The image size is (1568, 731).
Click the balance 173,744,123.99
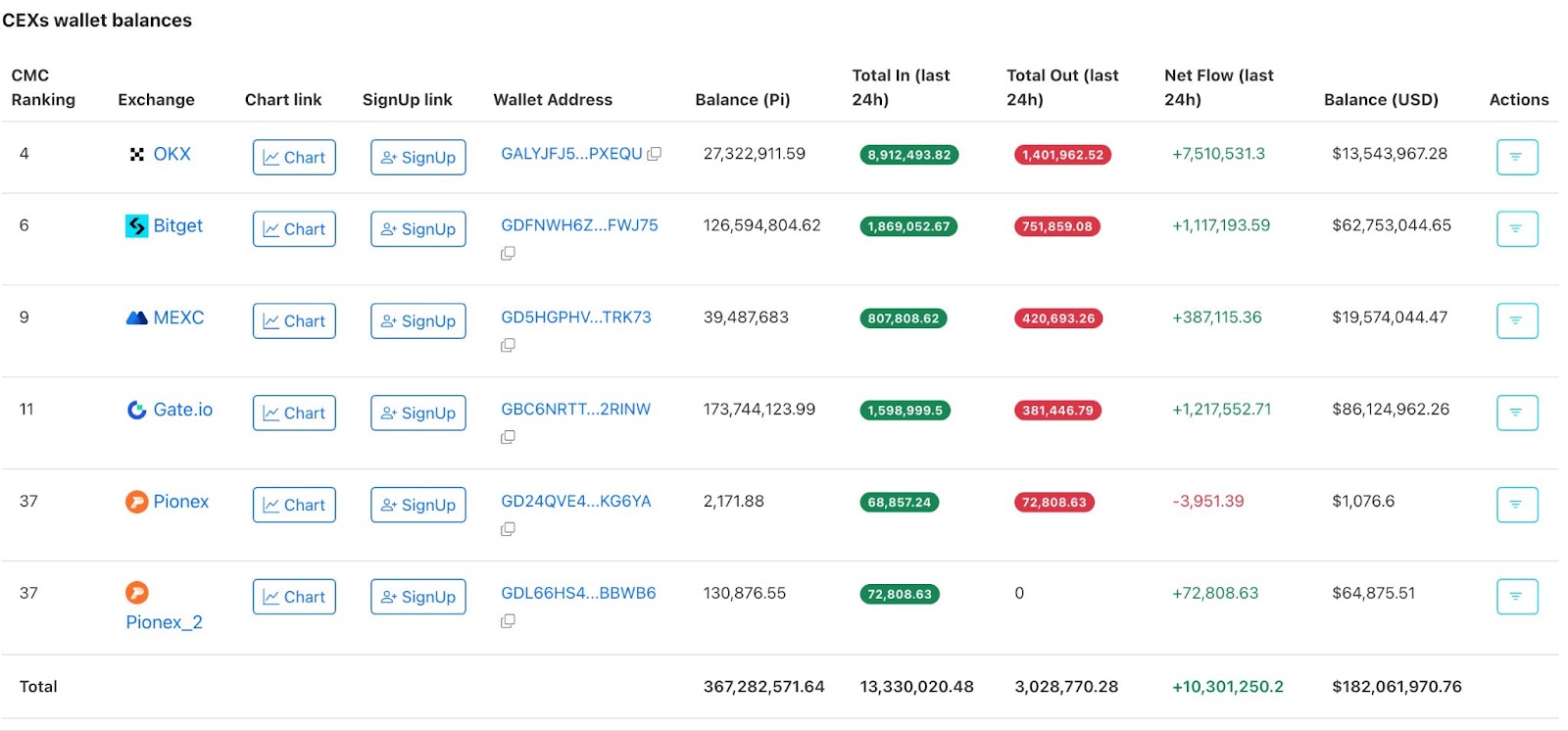click(759, 410)
